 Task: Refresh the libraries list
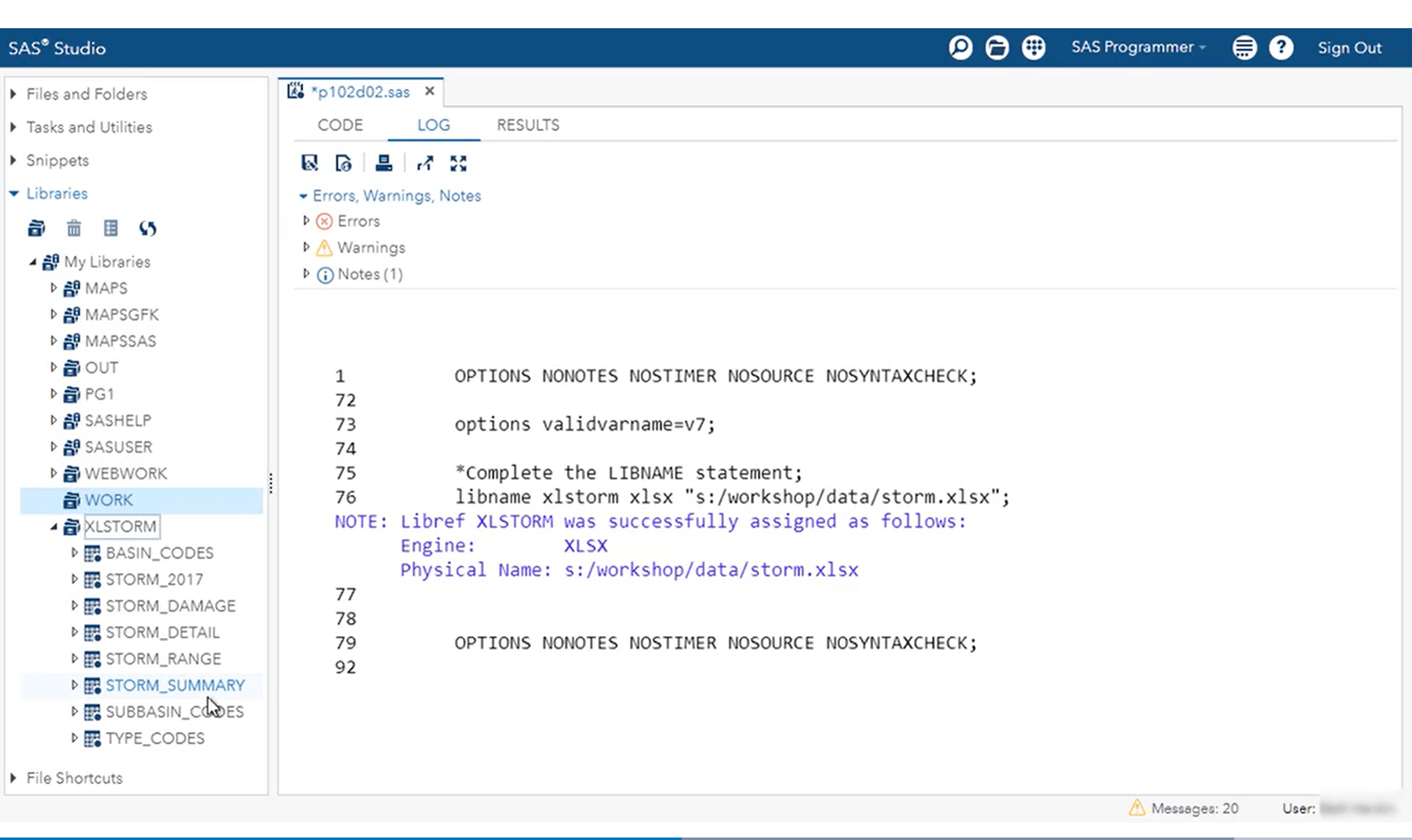[148, 228]
